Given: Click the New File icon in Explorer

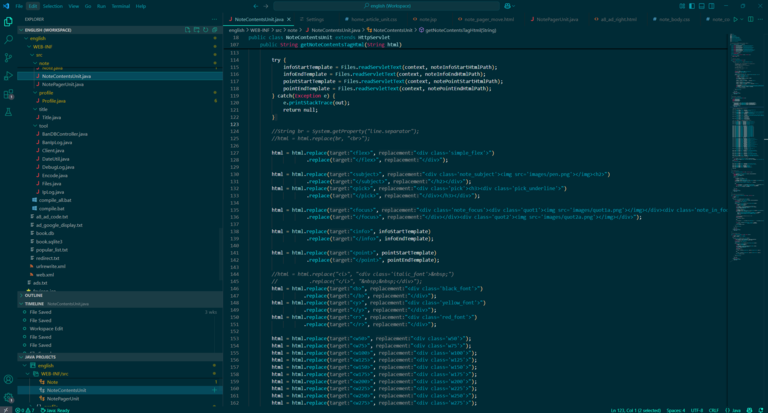Looking at the screenshot, I should point(188,30).
